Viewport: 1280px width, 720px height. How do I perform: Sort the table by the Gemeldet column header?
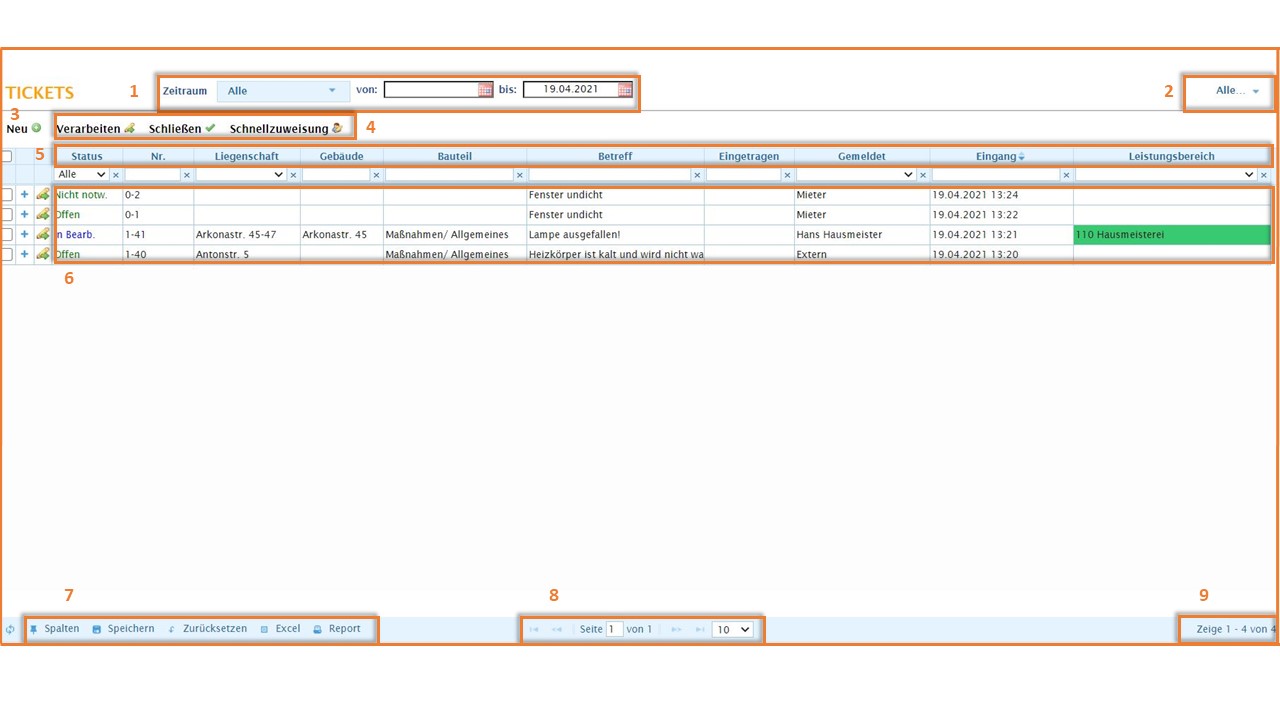click(862, 157)
